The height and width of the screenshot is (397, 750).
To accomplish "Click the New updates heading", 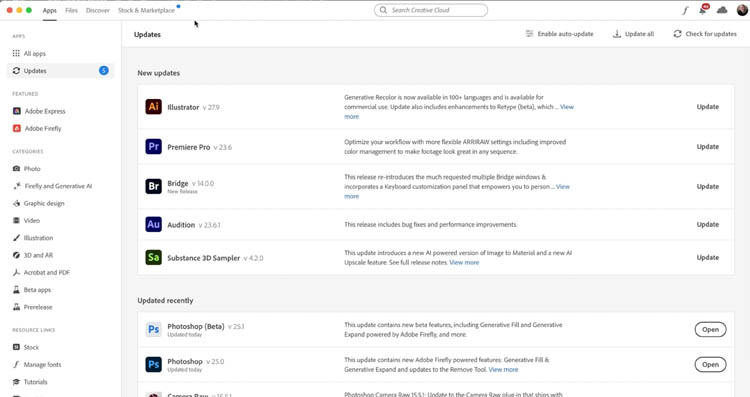I will 159,73.
